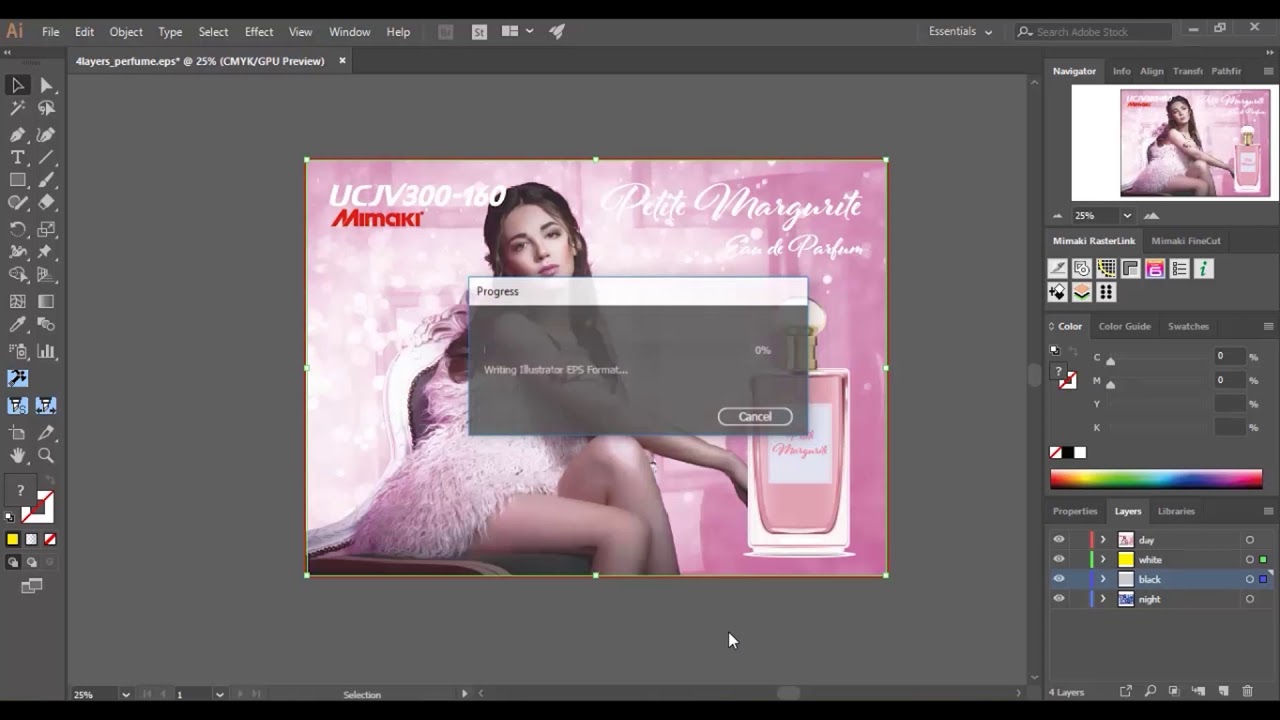Close the 4layers_perfume.eps document tab
The image size is (1280, 720).
click(x=342, y=61)
